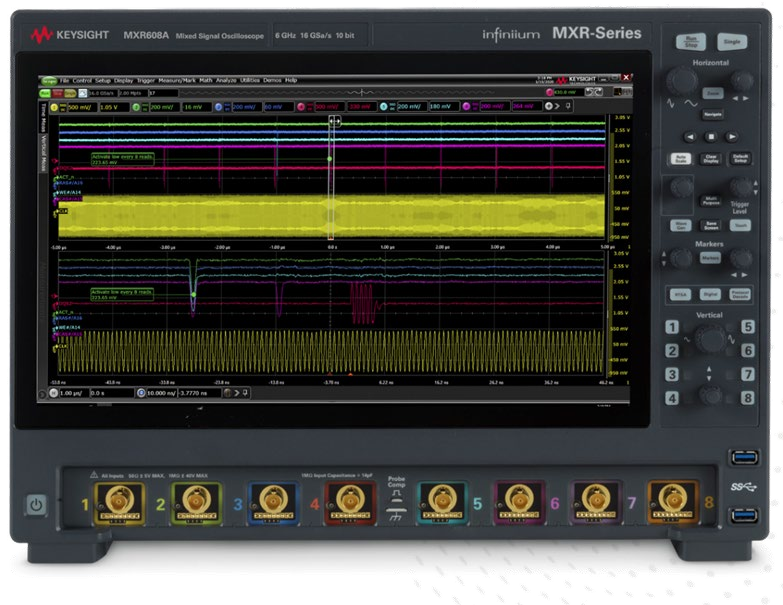Click the yellow Single button in toolbar
This screenshot has width=783, height=605.
(70, 93)
